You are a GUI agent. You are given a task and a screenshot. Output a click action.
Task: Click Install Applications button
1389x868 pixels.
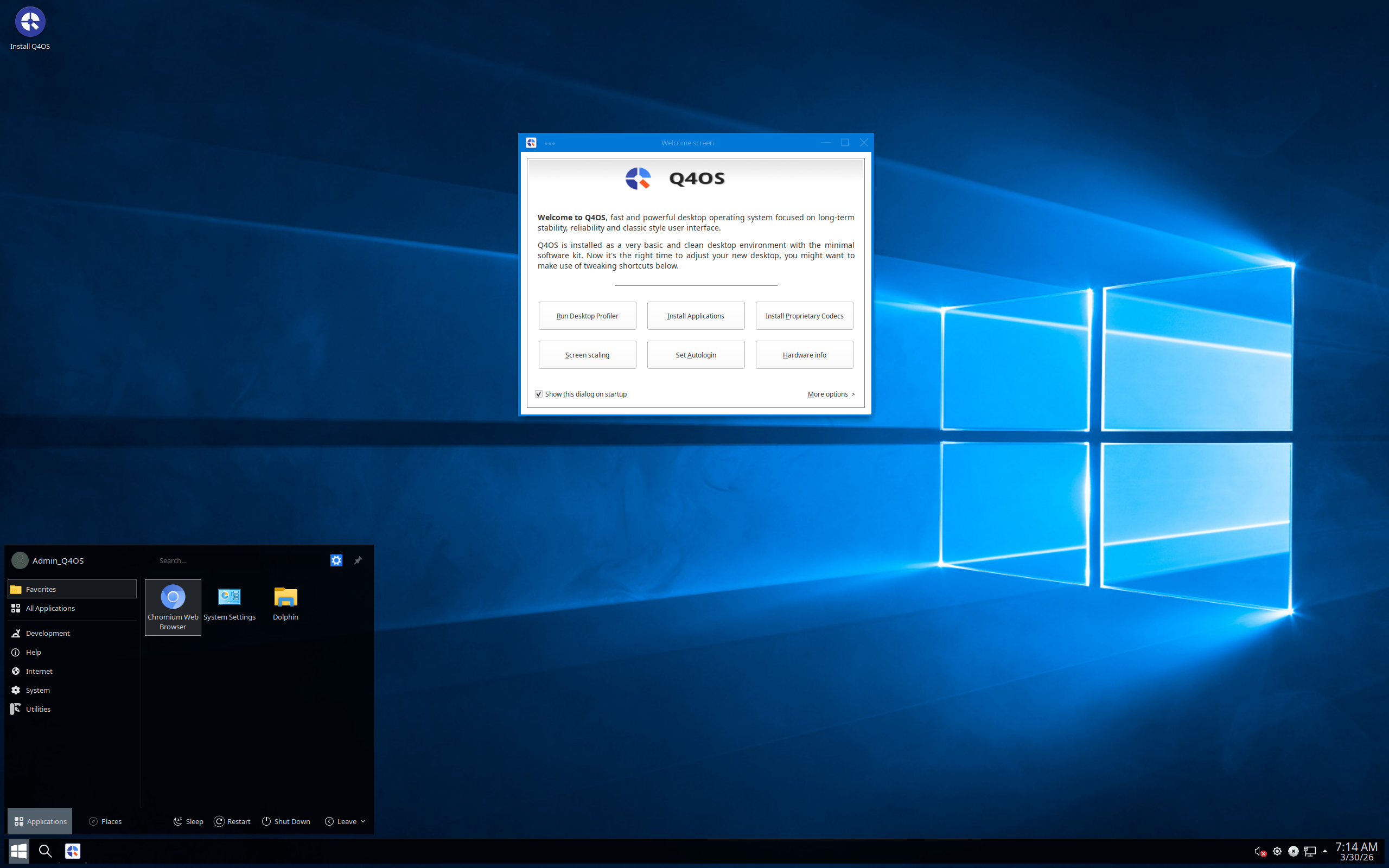(x=696, y=316)
